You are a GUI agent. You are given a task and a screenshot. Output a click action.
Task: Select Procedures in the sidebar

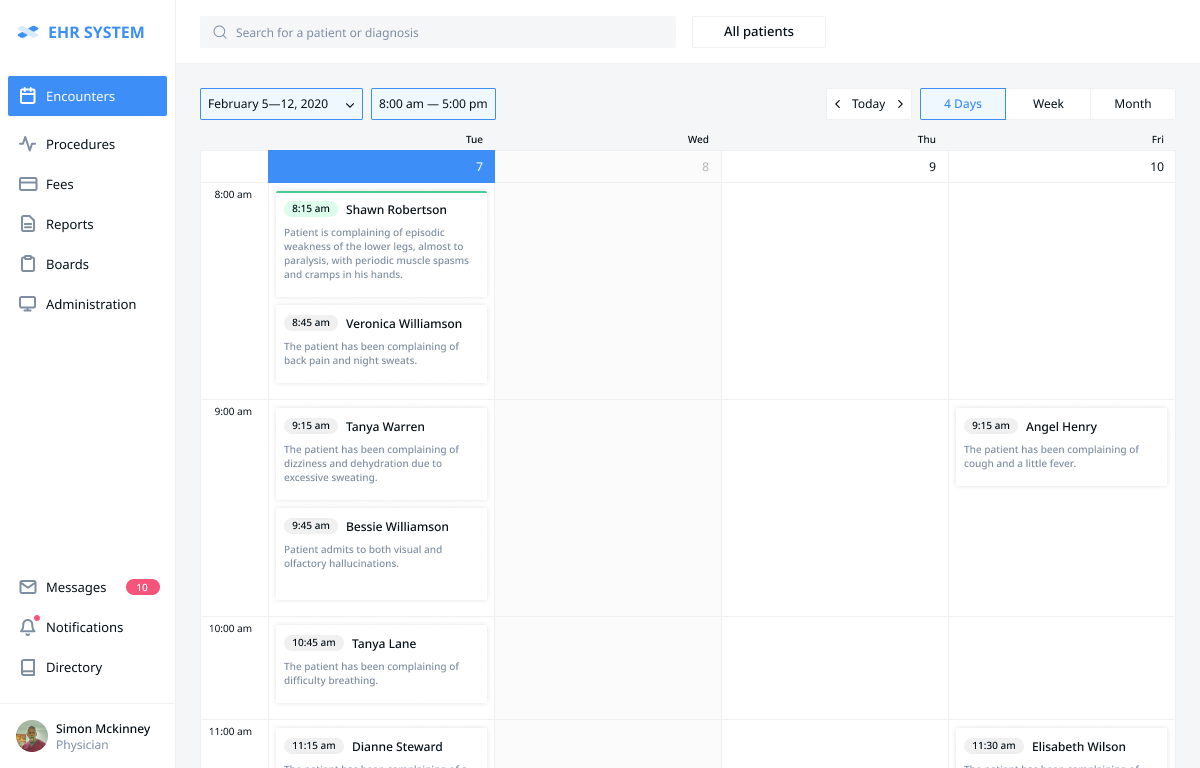click(x=87, y=144)
